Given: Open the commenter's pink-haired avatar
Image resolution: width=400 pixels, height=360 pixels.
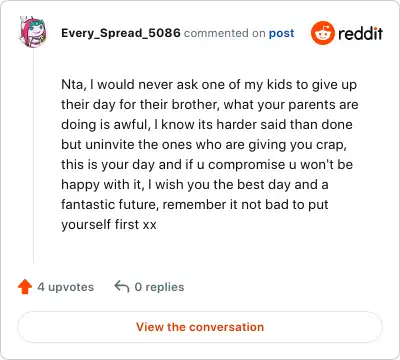Looking at the screenshot, I should [x=33, y=32].
